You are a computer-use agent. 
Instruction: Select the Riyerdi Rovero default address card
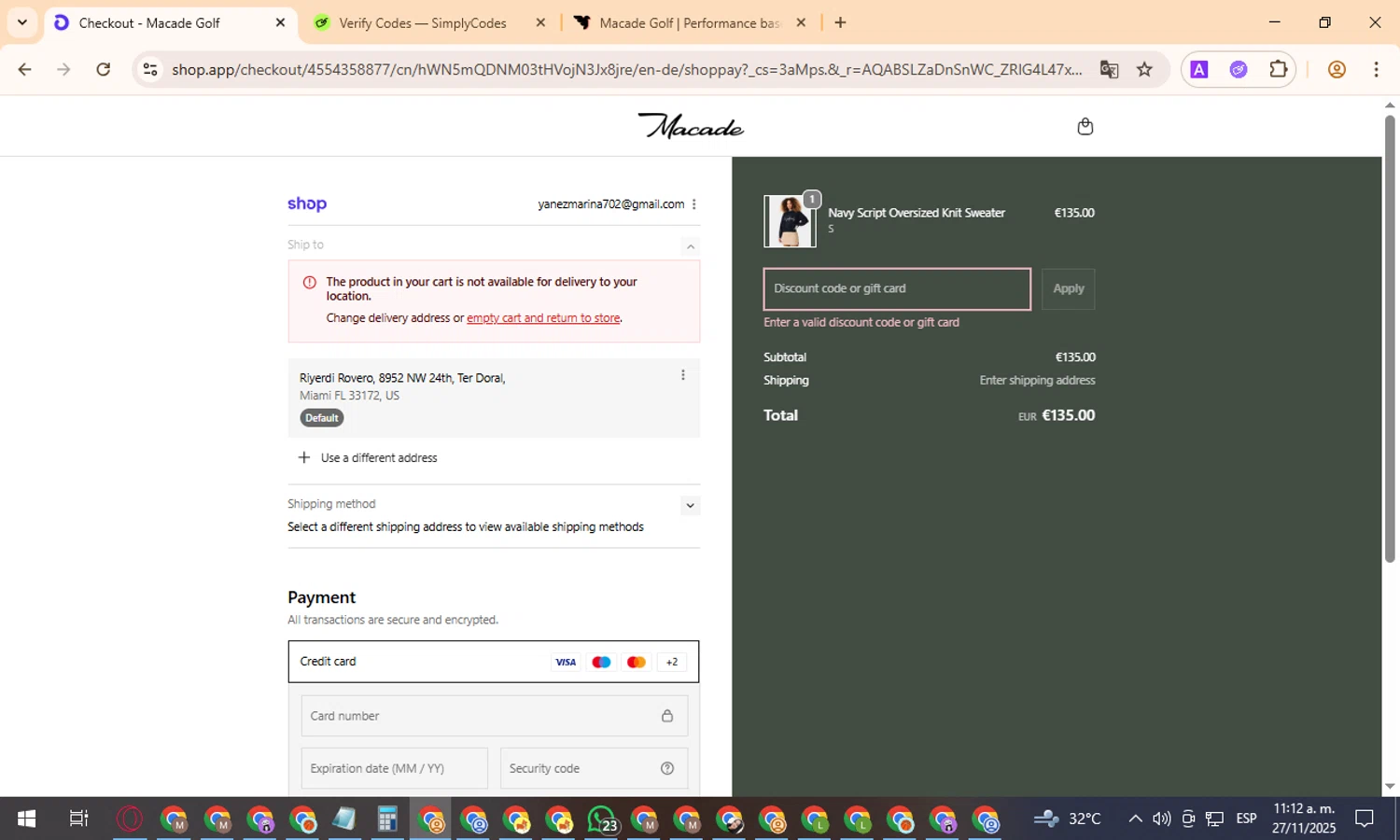click(494, 398)
